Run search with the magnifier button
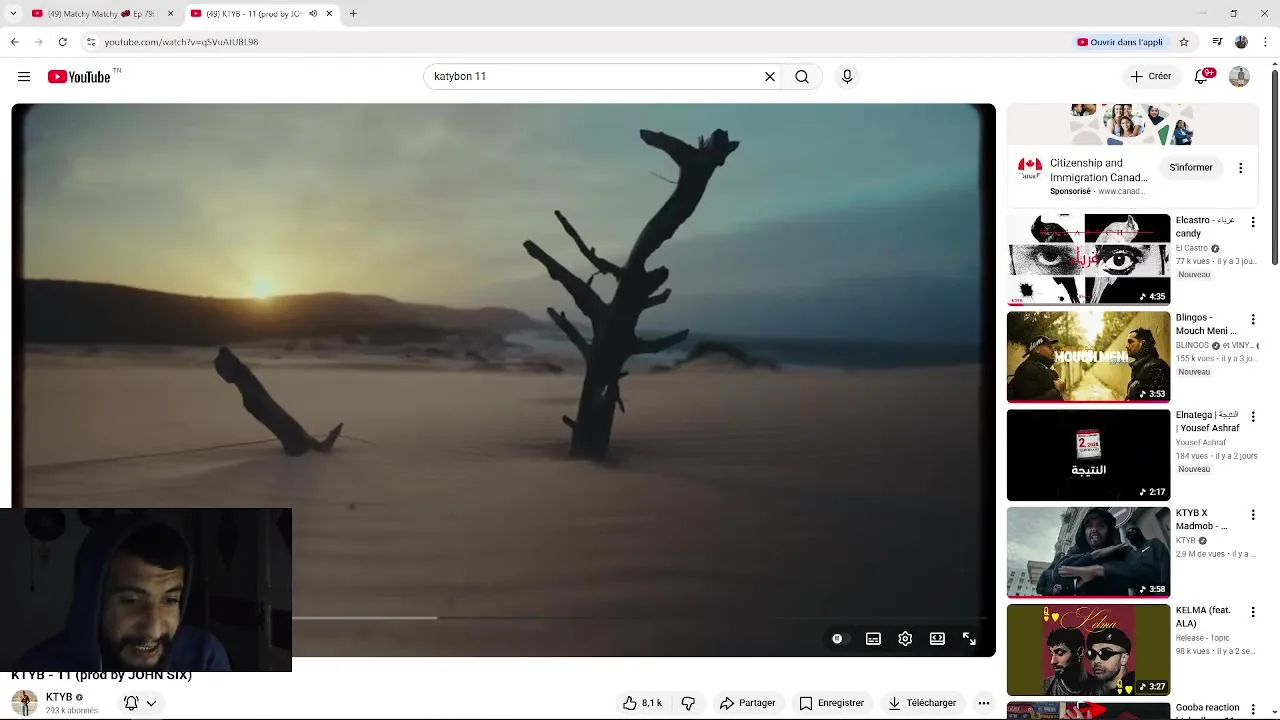 [x=802, y=77]
